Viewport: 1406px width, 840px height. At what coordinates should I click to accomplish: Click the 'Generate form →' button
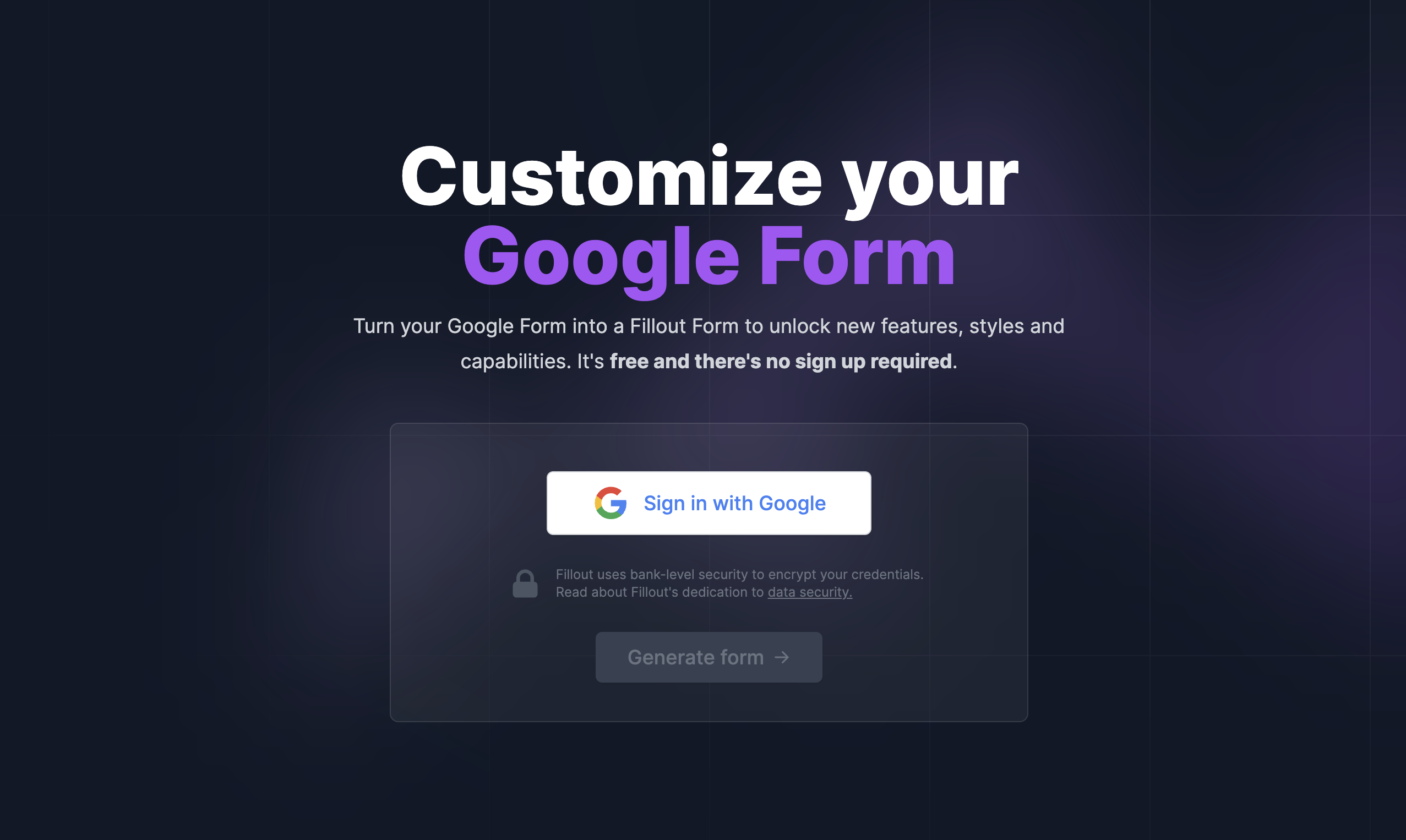coord(709,656)
